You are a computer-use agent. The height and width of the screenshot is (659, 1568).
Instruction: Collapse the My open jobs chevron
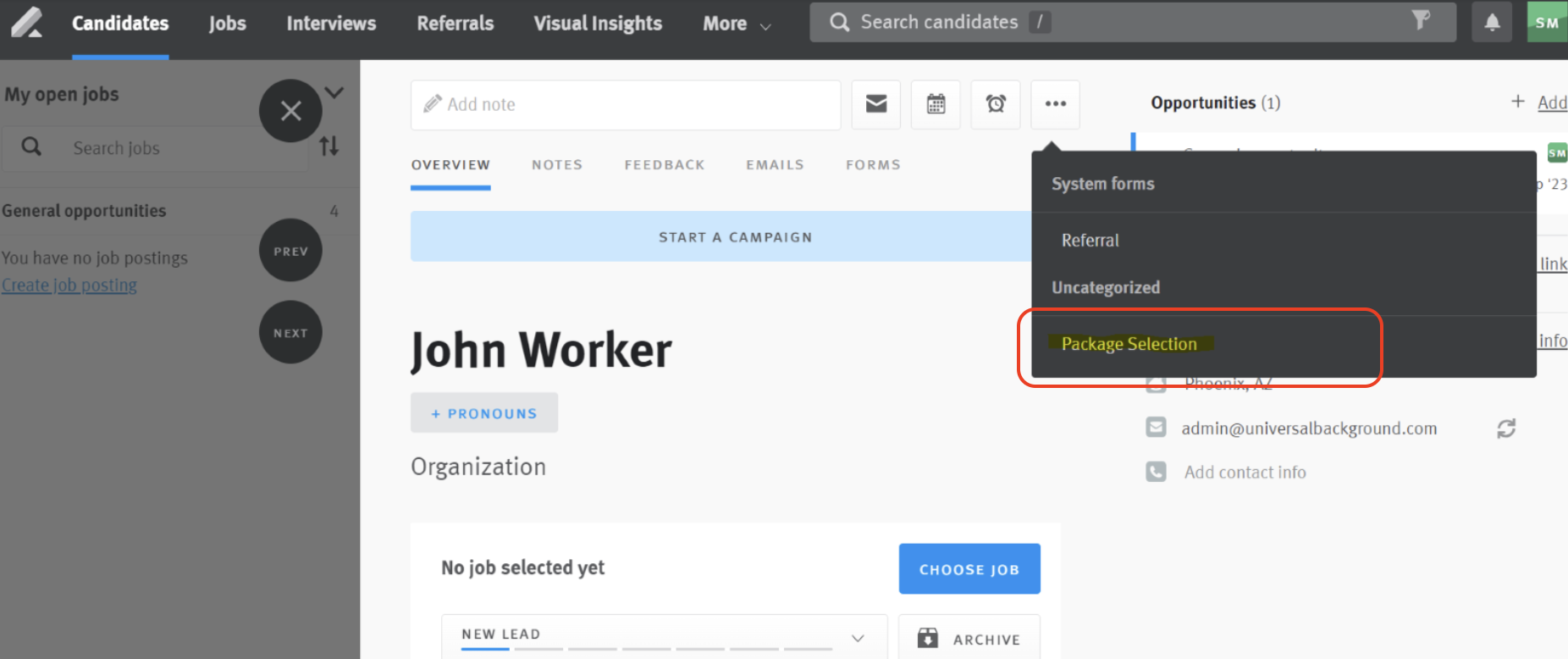pyautogui.click(x=334, y=92)
